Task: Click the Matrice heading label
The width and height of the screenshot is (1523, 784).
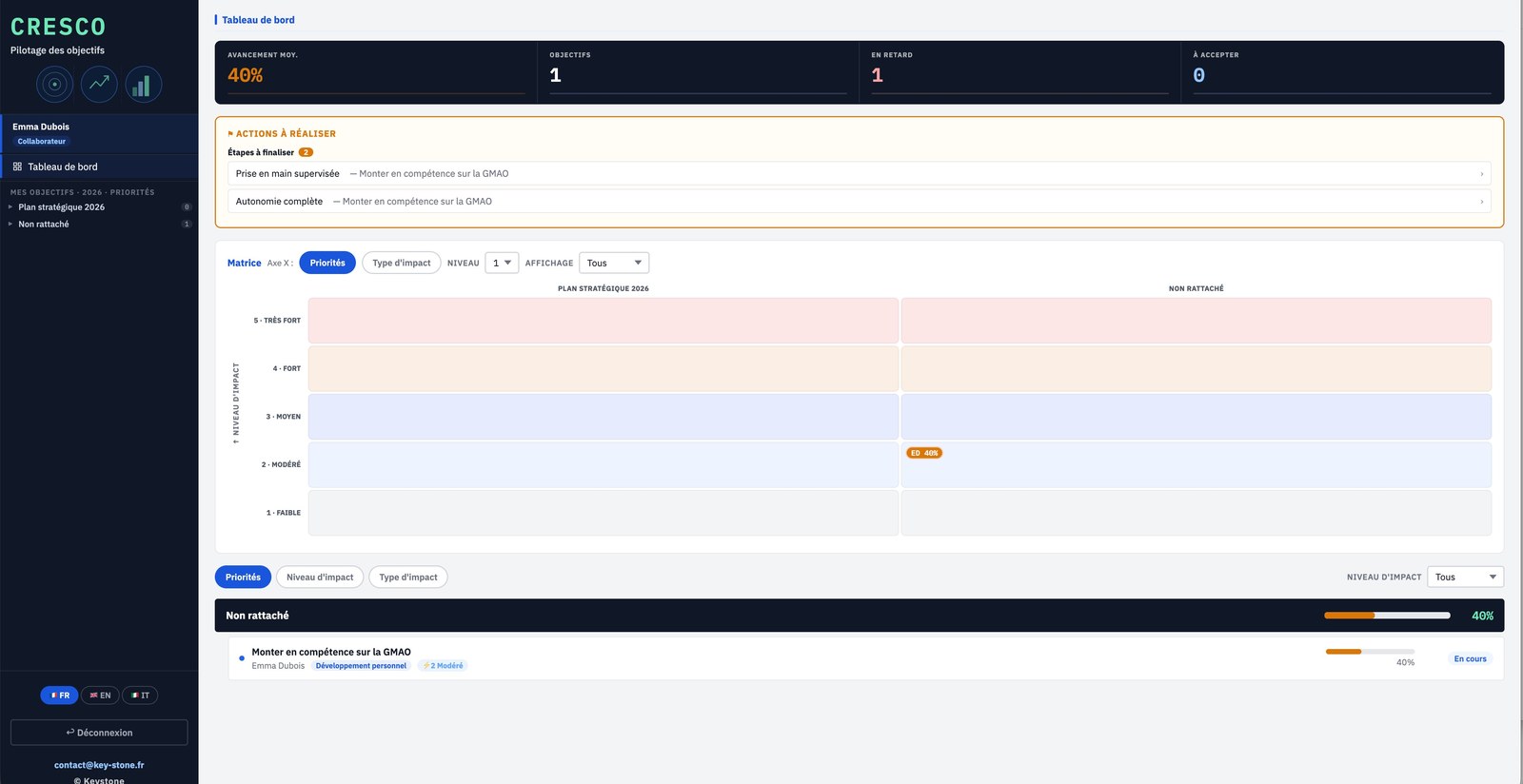Action: pos(244,263)
